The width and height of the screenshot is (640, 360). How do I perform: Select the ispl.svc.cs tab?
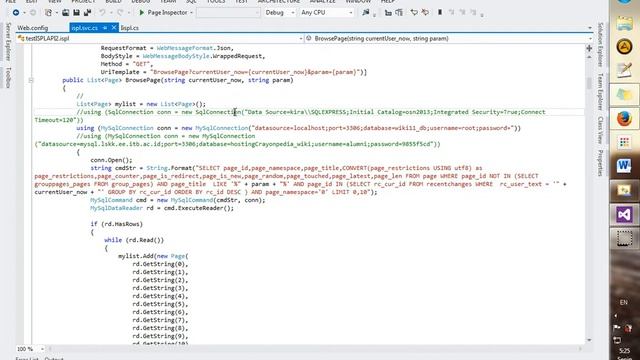pyautogui.click(x=85, y=28)
